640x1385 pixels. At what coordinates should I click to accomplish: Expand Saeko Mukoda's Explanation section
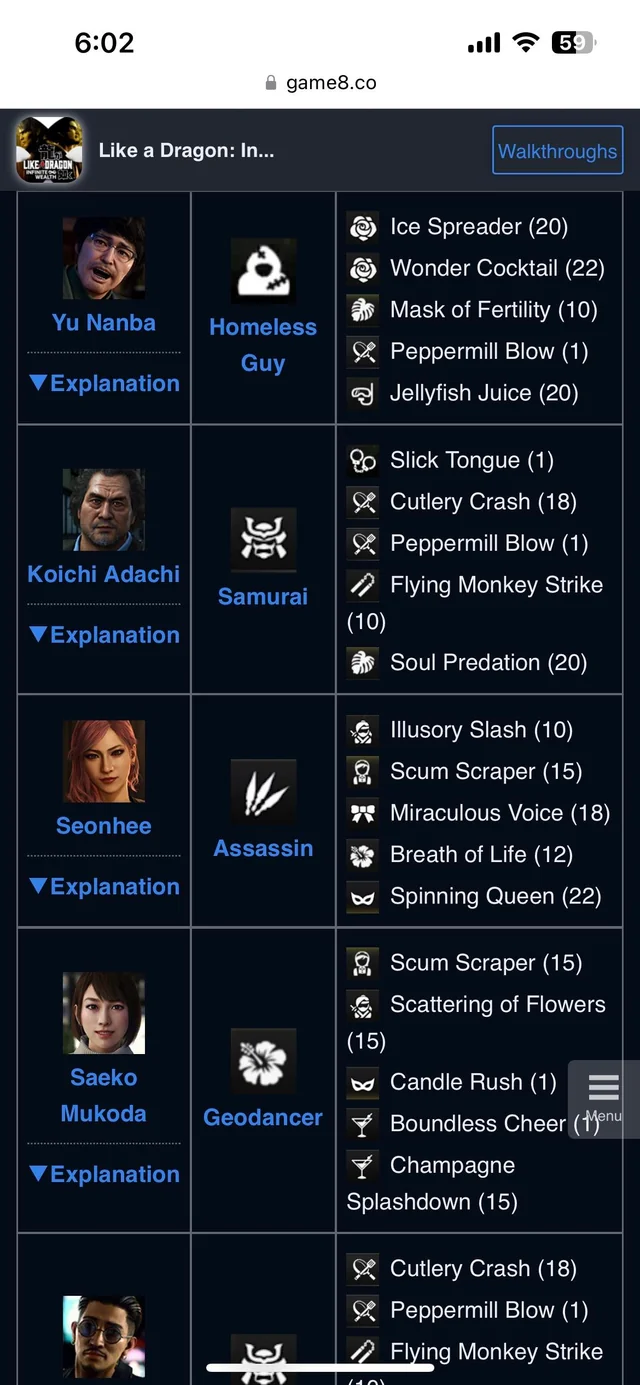coord(103,1174)
